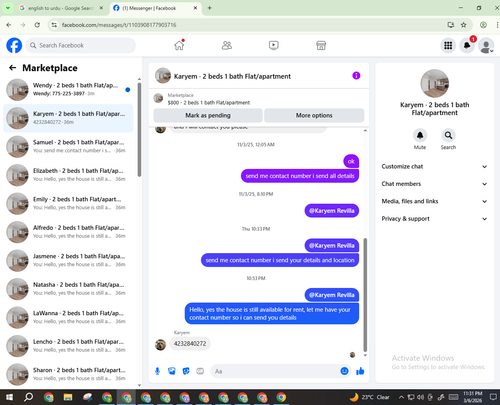Choose a GIF icon

(x=200, y=371)
